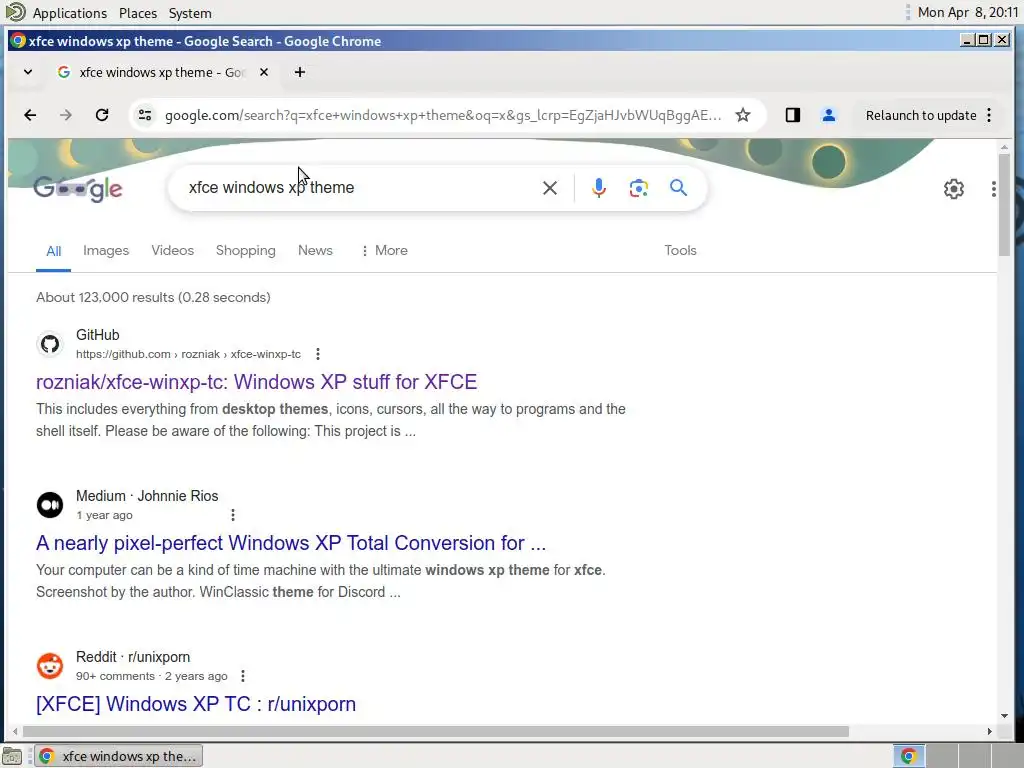View site information icon in address bar
Screen dimensions: 1024x768
(x=145, y=116)
